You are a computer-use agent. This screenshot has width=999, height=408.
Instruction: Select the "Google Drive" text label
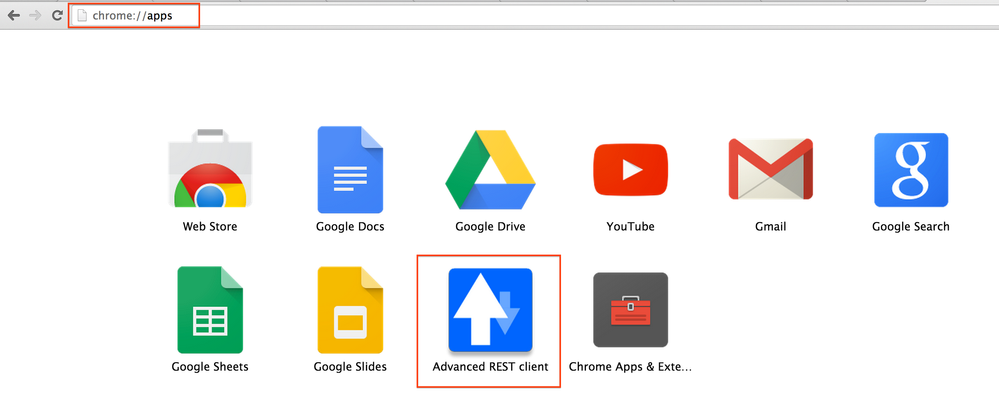pyautogui.click(x=490, y=227)
